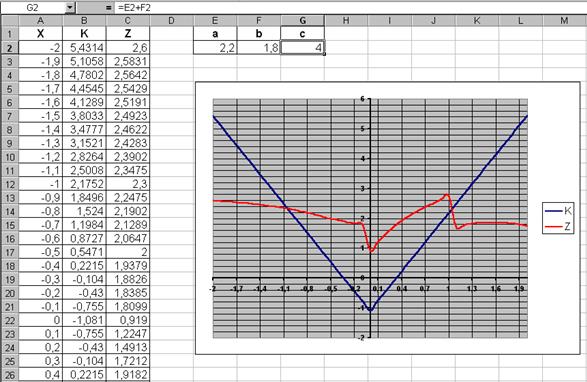587x382 pixels.
Task: Select column M header
Action: click(564, 20)
